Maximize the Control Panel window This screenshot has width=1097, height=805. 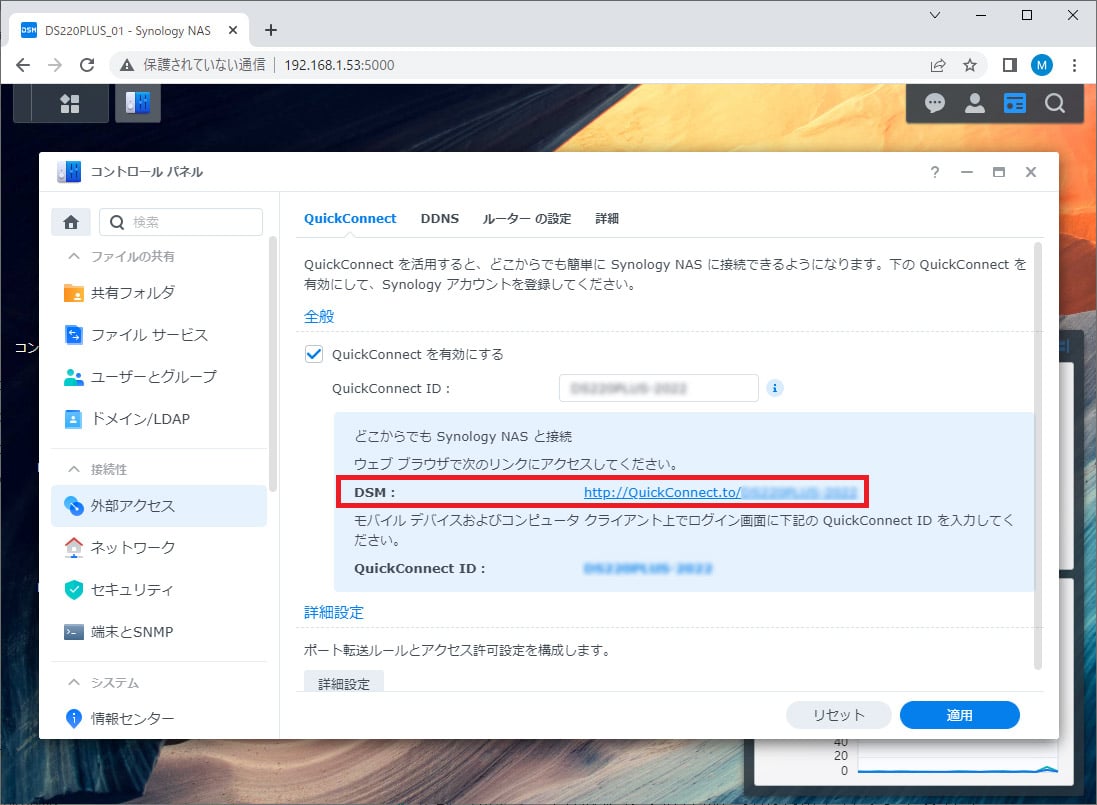[998, 172]
